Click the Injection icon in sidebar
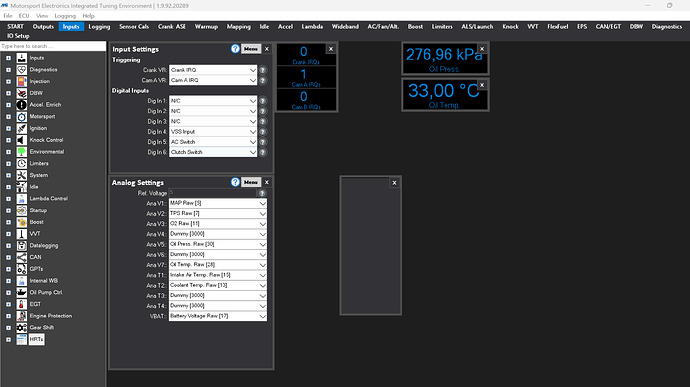 coord(22,81)
